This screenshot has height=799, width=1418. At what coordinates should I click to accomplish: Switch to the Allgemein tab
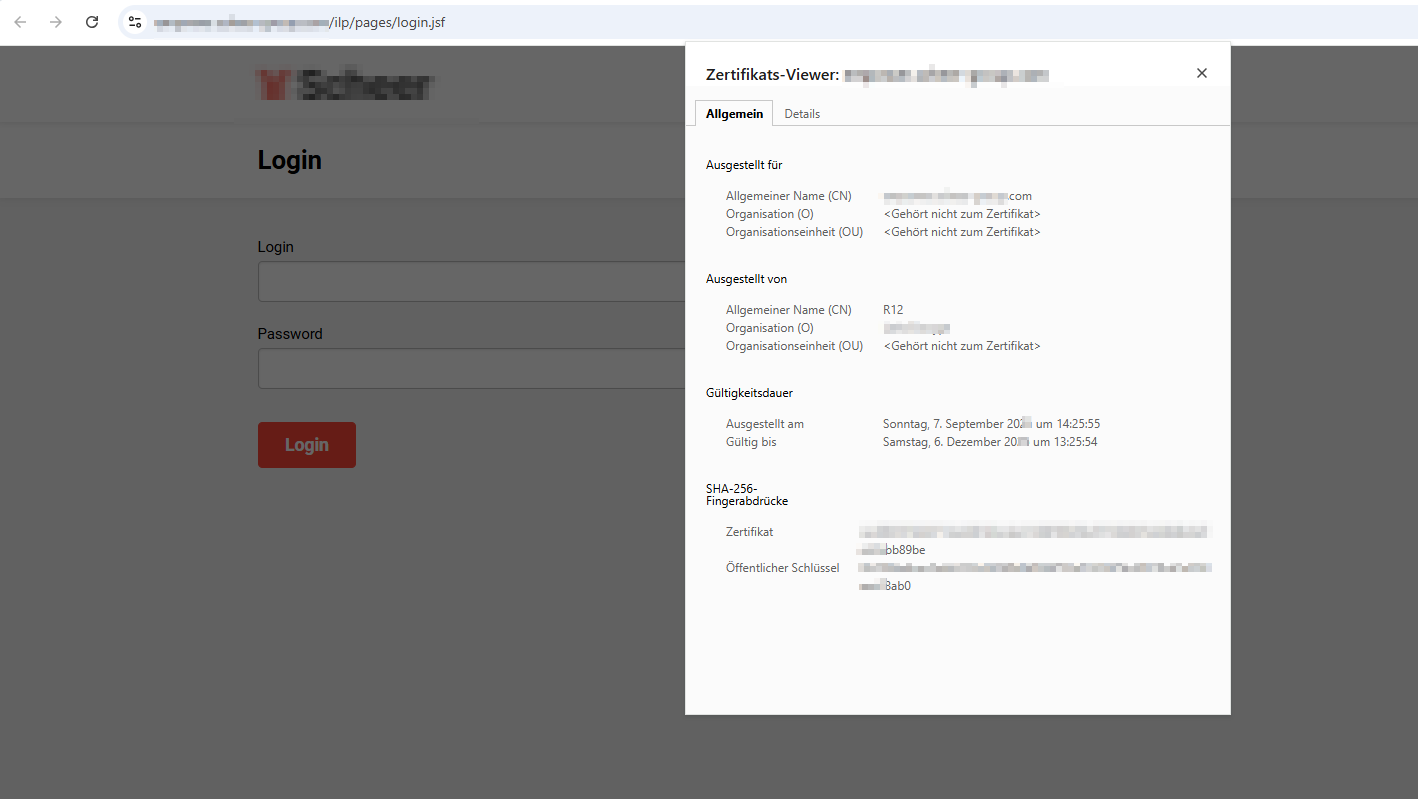click(x=734, y=114)
